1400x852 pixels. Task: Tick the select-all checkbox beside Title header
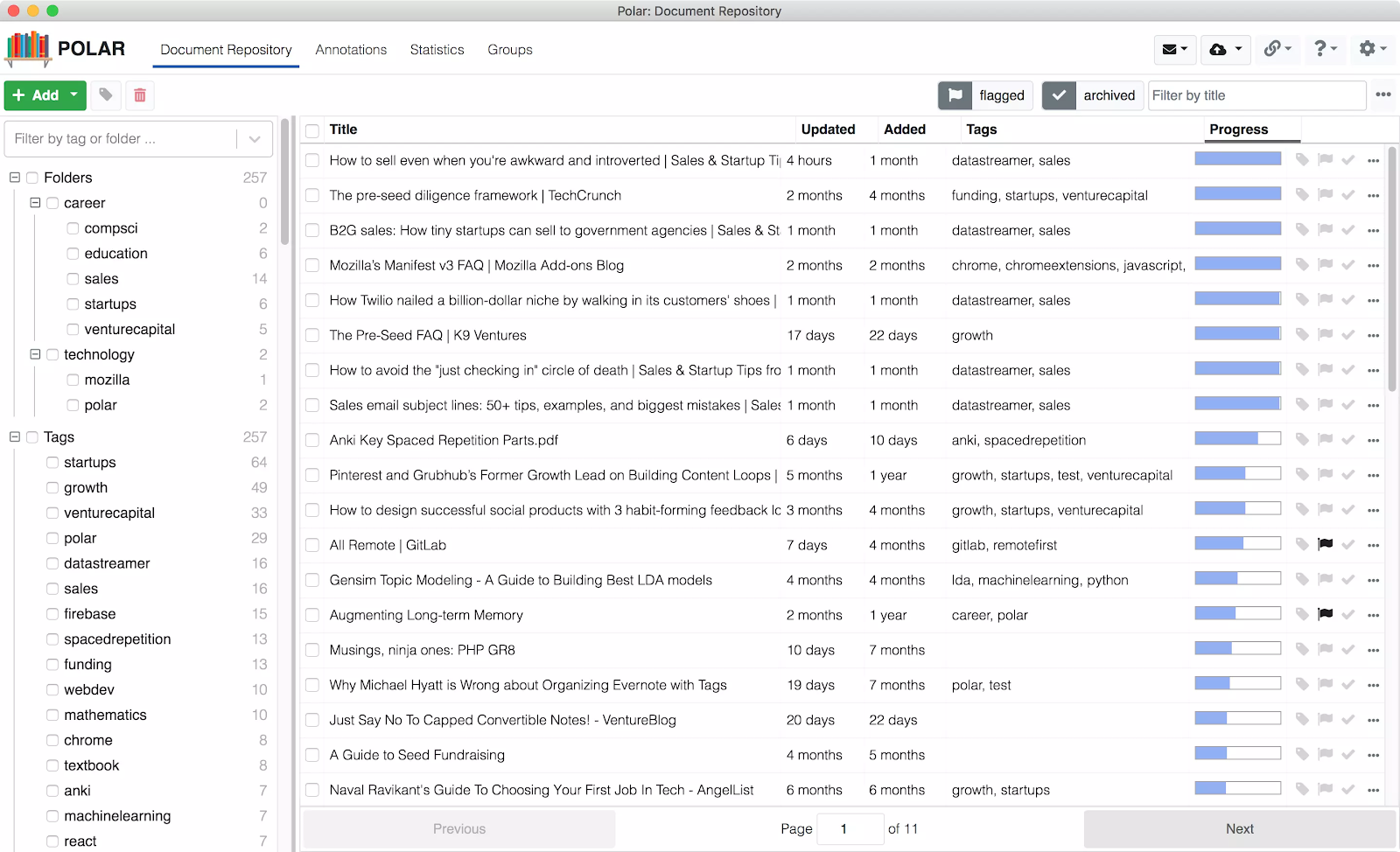point(312,130)
